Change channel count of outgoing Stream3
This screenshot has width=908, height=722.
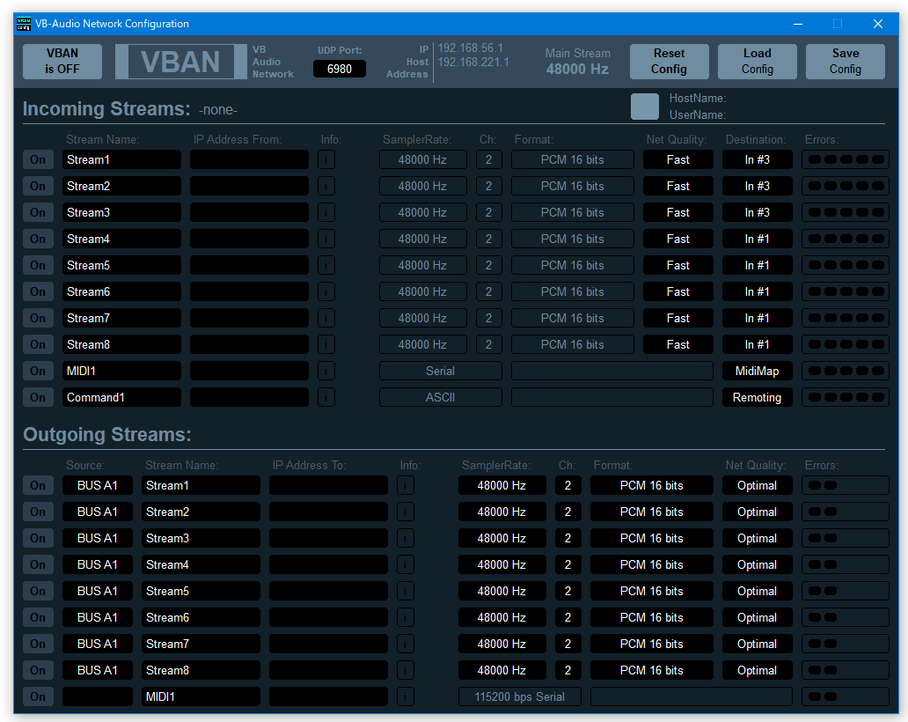[x=568, y=538]
